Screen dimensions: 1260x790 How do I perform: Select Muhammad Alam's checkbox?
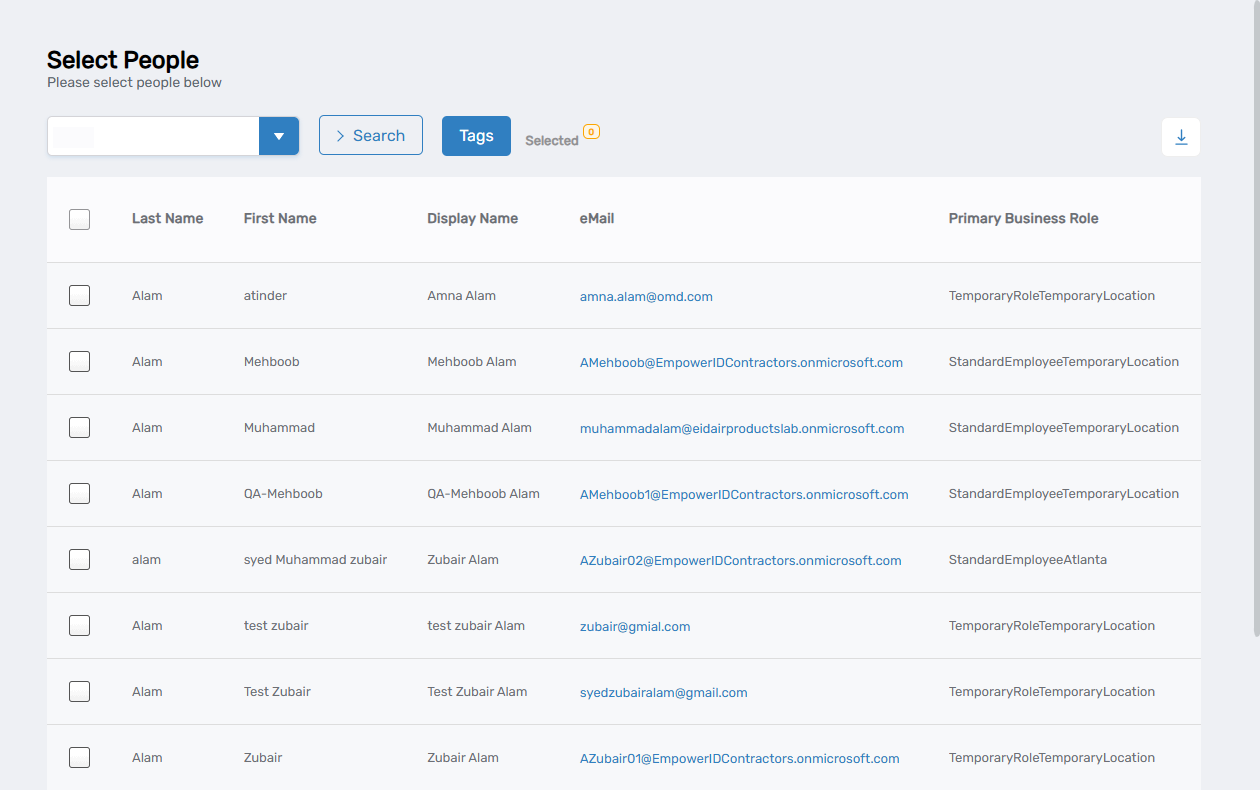pos(79,427)
